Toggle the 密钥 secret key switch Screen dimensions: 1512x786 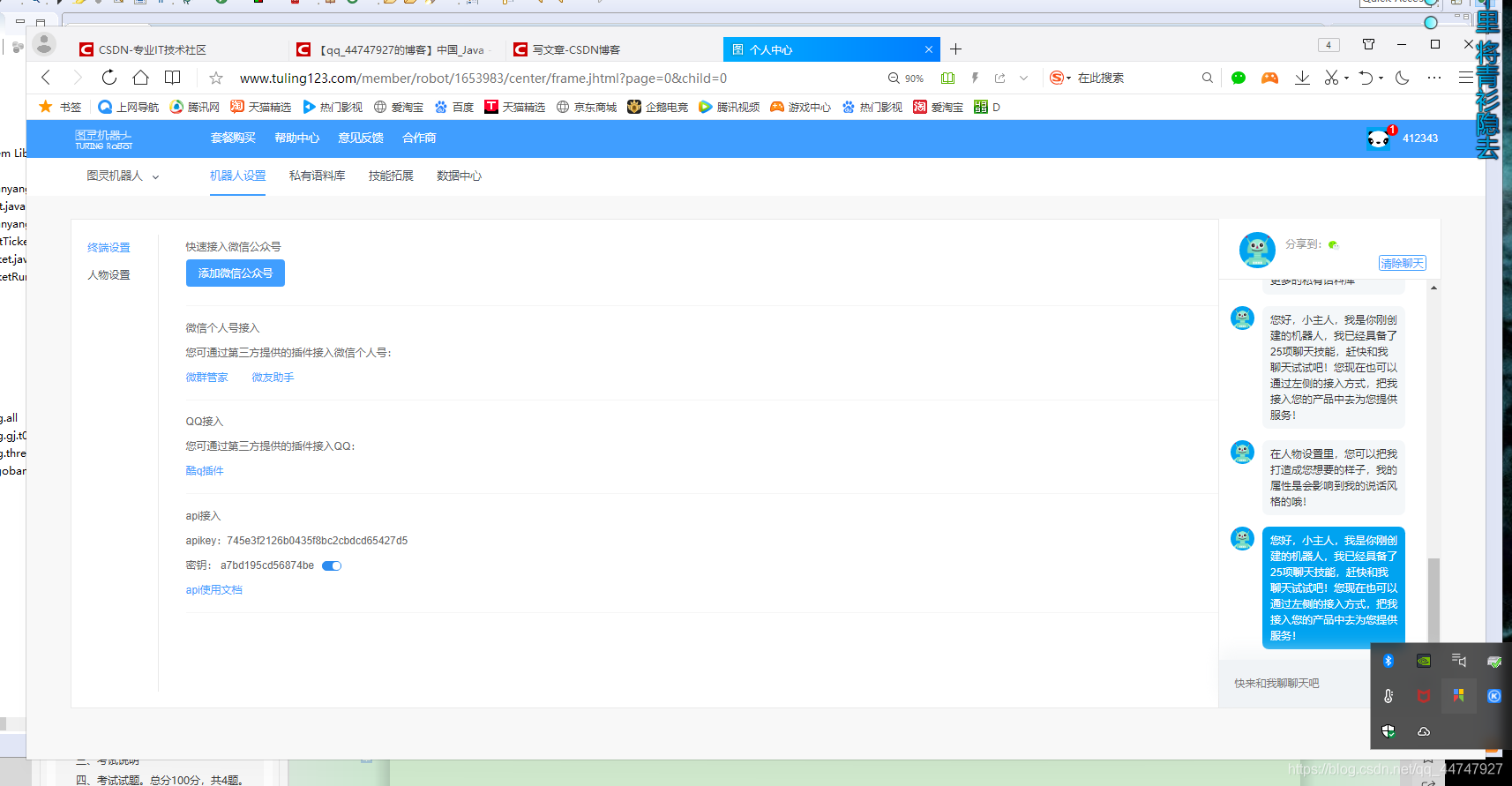tap(332, 565)
